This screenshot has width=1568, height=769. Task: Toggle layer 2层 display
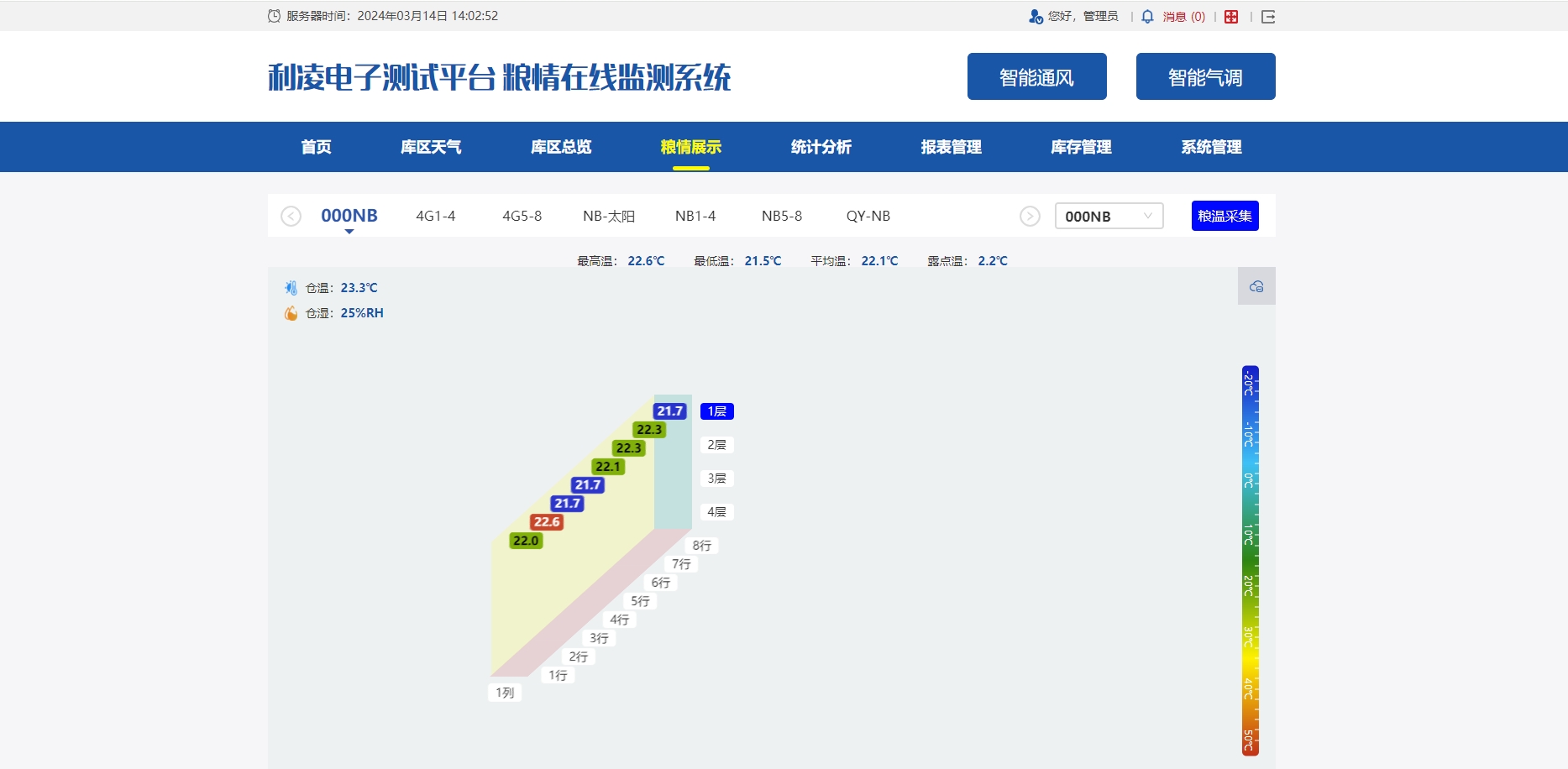pyautogui.click(x=716, y=445)
